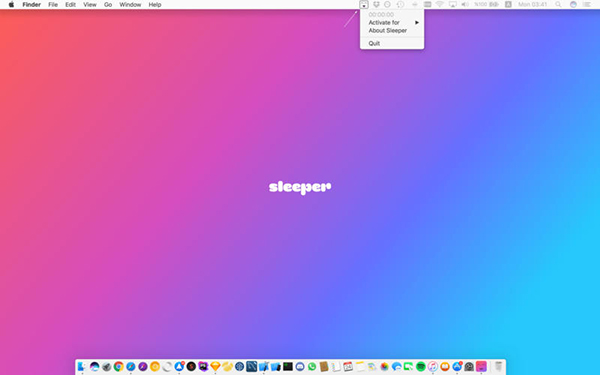Viewport: 600px width, 375px height.
Task: Click the %100 battery status
Action: tap(486, 5)
